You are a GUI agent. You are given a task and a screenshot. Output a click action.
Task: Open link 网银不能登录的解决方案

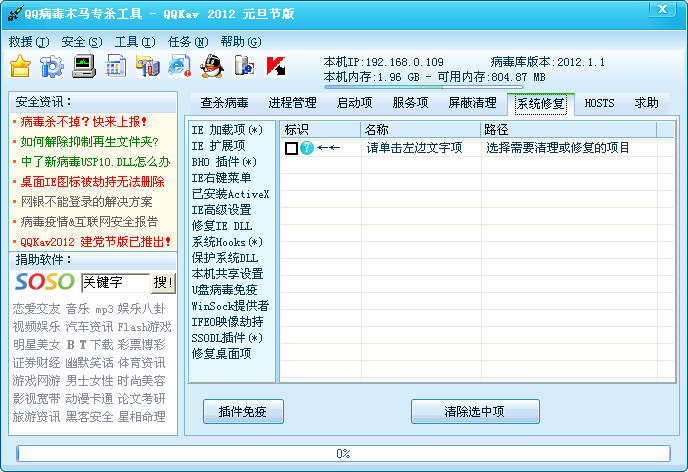pyautogui.click(x=86, y=202)
